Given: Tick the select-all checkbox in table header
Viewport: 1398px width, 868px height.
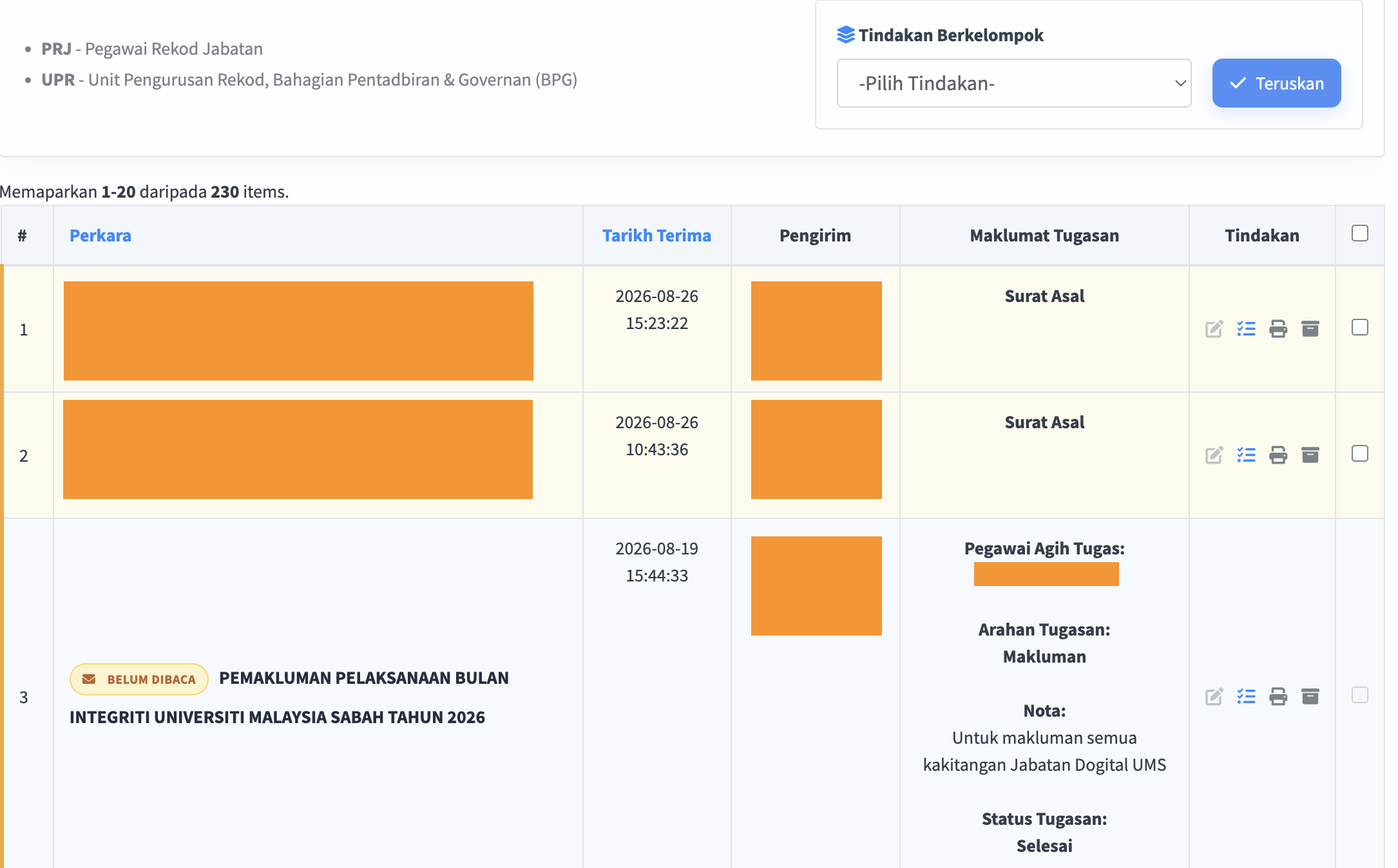Looking at the screenshot, I should 1360,233.
